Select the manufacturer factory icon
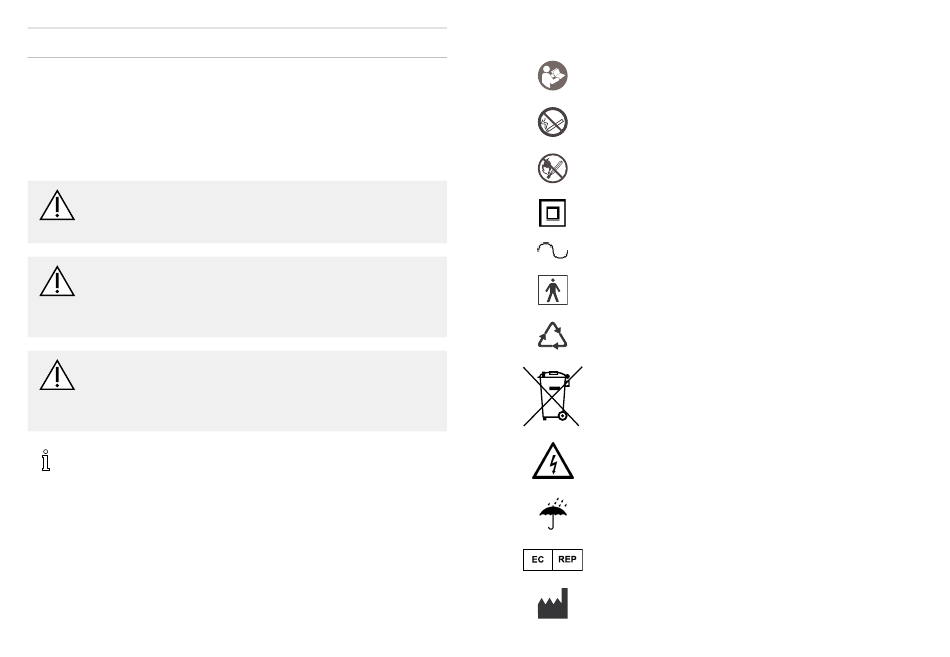The width and height of the screenshot is (950, 657). tap(553, 604)
